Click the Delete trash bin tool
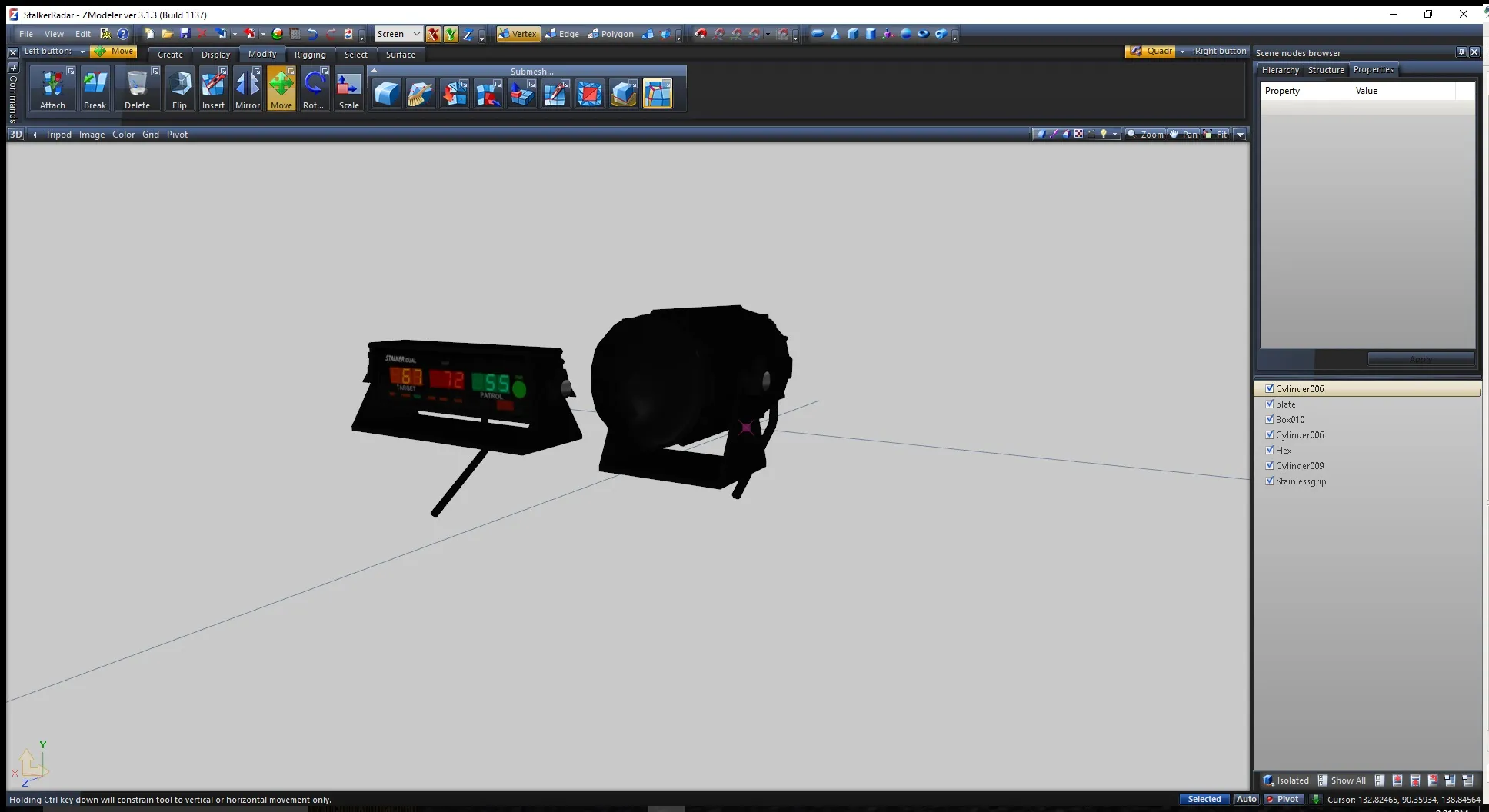1489x812 pixels. pos(137,88)
